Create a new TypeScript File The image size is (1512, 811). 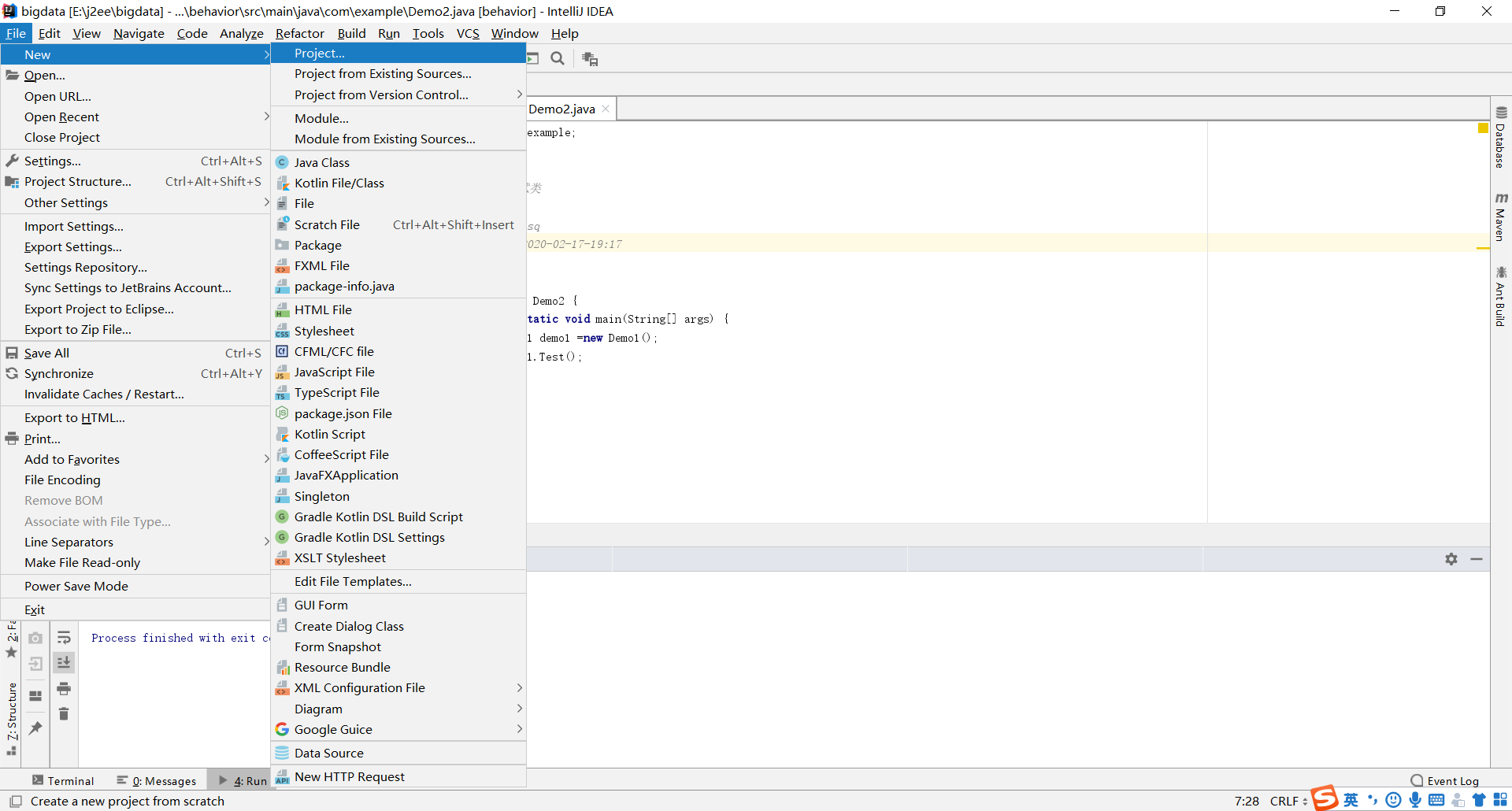(398, 392)
